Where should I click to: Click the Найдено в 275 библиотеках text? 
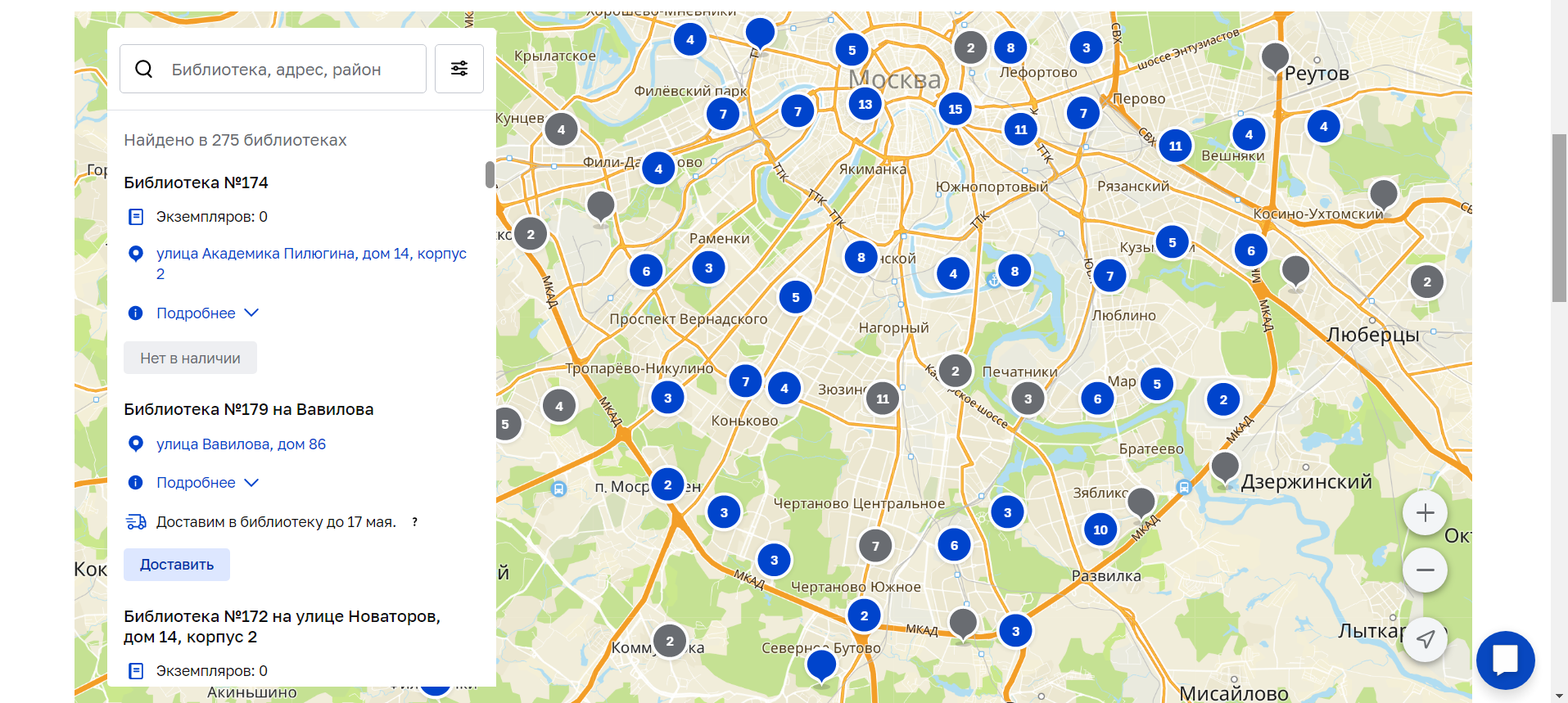point(235,140)
